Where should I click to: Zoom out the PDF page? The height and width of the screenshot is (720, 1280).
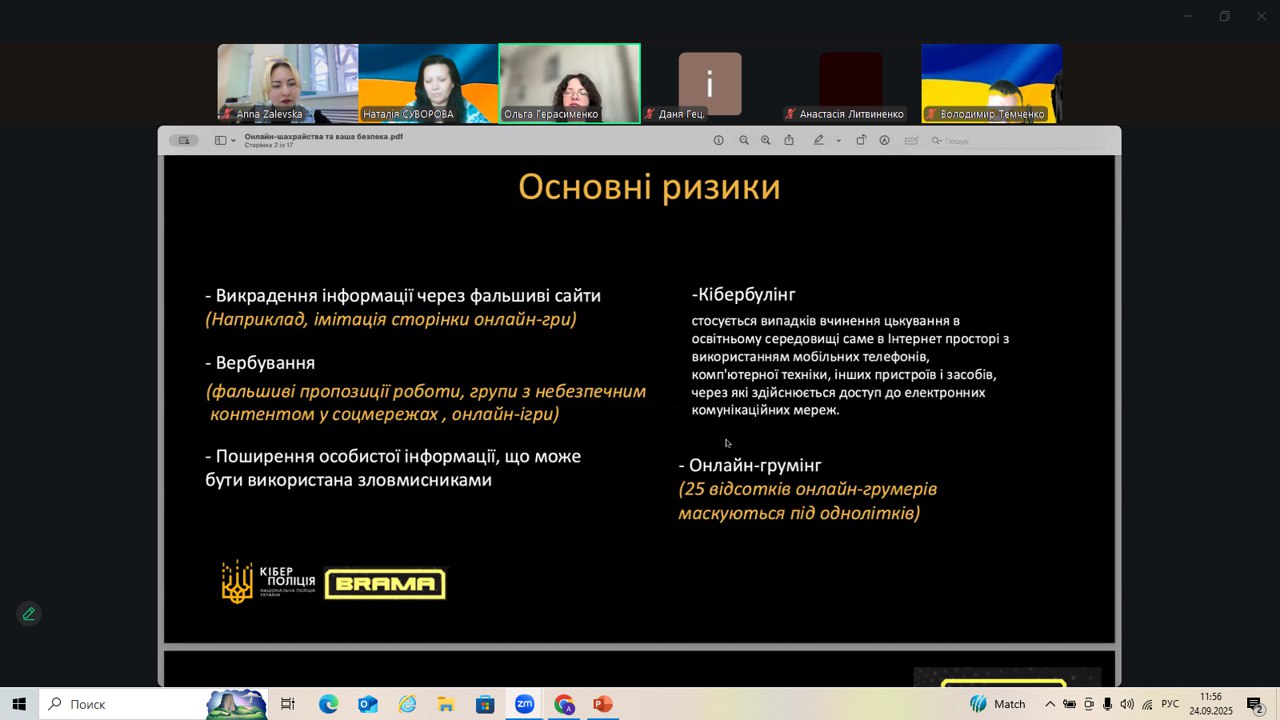coord(744,141)
